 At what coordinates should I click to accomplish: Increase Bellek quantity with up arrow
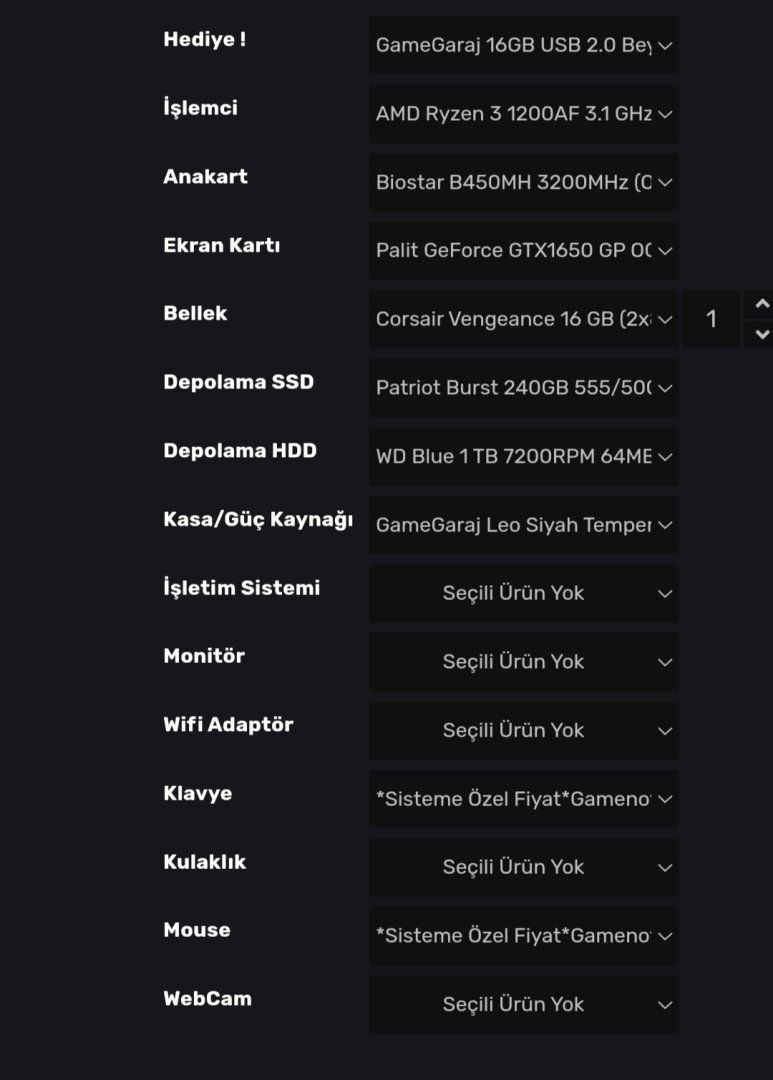click(x=762, y=304)
